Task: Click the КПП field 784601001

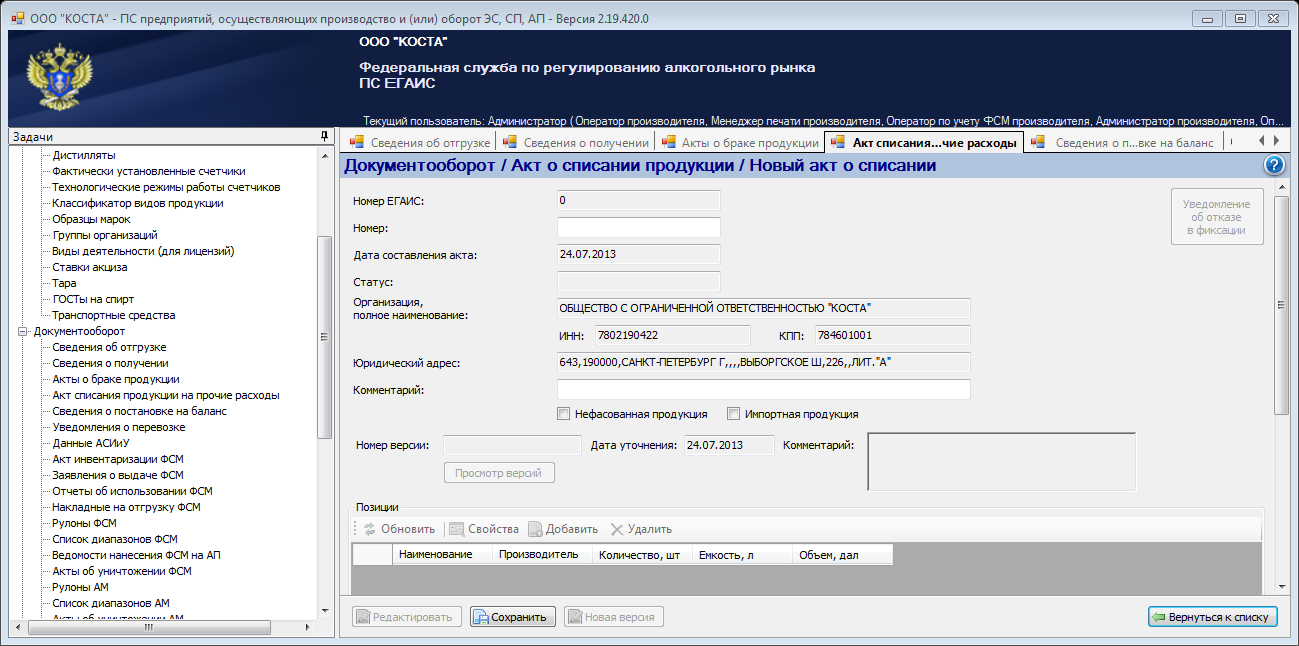Action: coord(892,335)
